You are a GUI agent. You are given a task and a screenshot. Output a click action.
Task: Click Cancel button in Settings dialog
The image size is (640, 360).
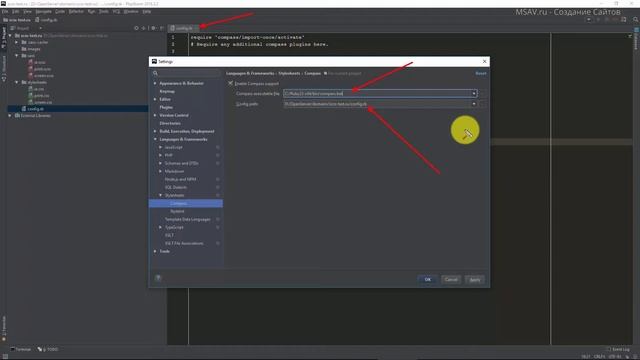451,280
